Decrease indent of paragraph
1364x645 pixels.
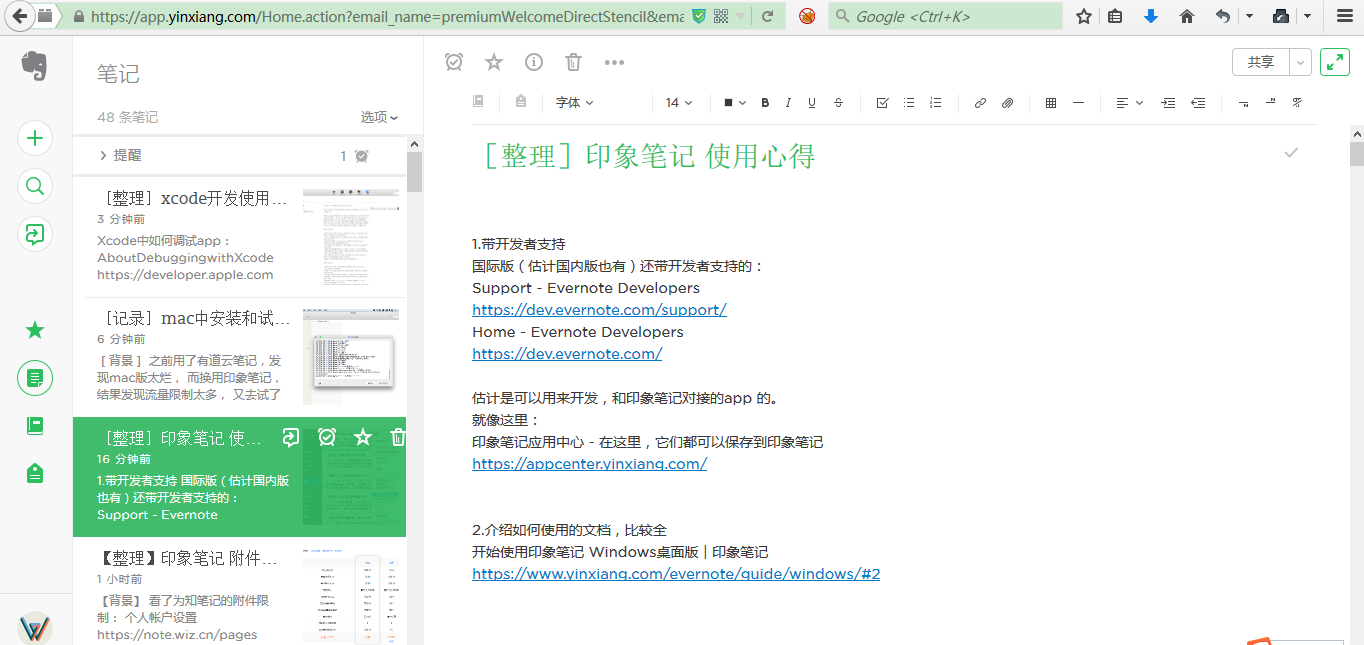[x=1198, y=103]
